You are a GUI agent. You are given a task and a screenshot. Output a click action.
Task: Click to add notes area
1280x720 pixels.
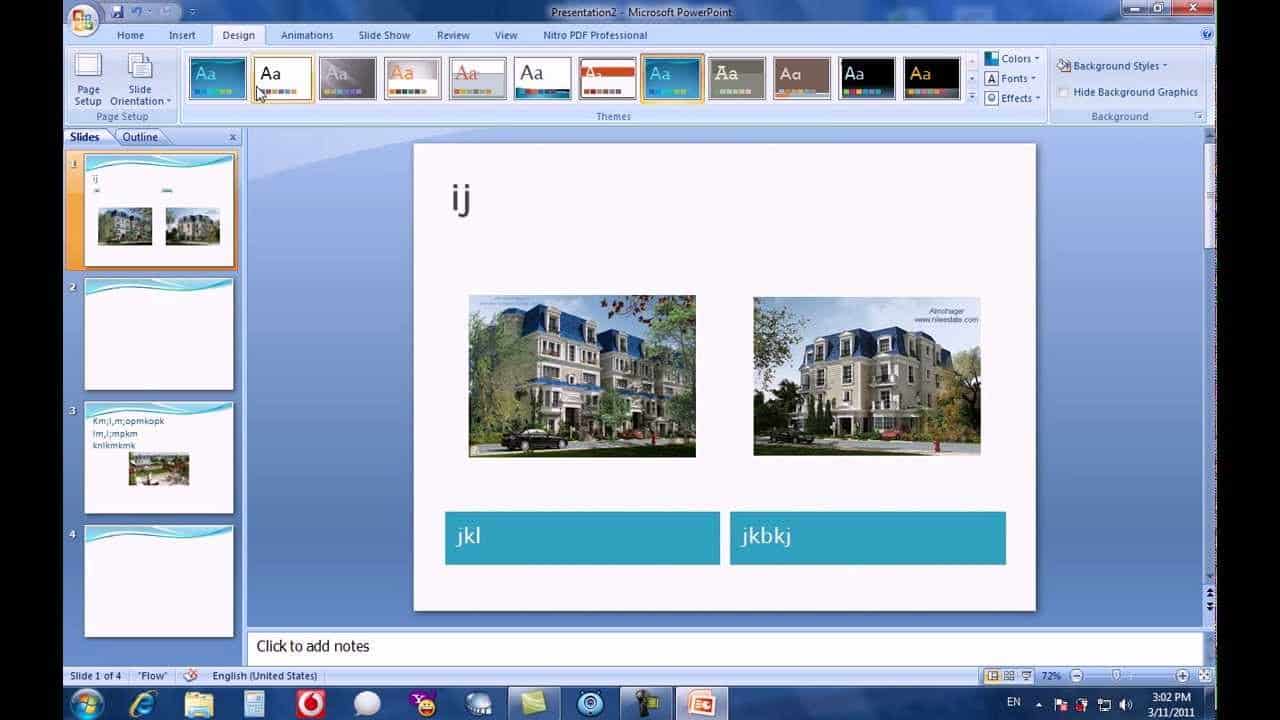(725, 647)
